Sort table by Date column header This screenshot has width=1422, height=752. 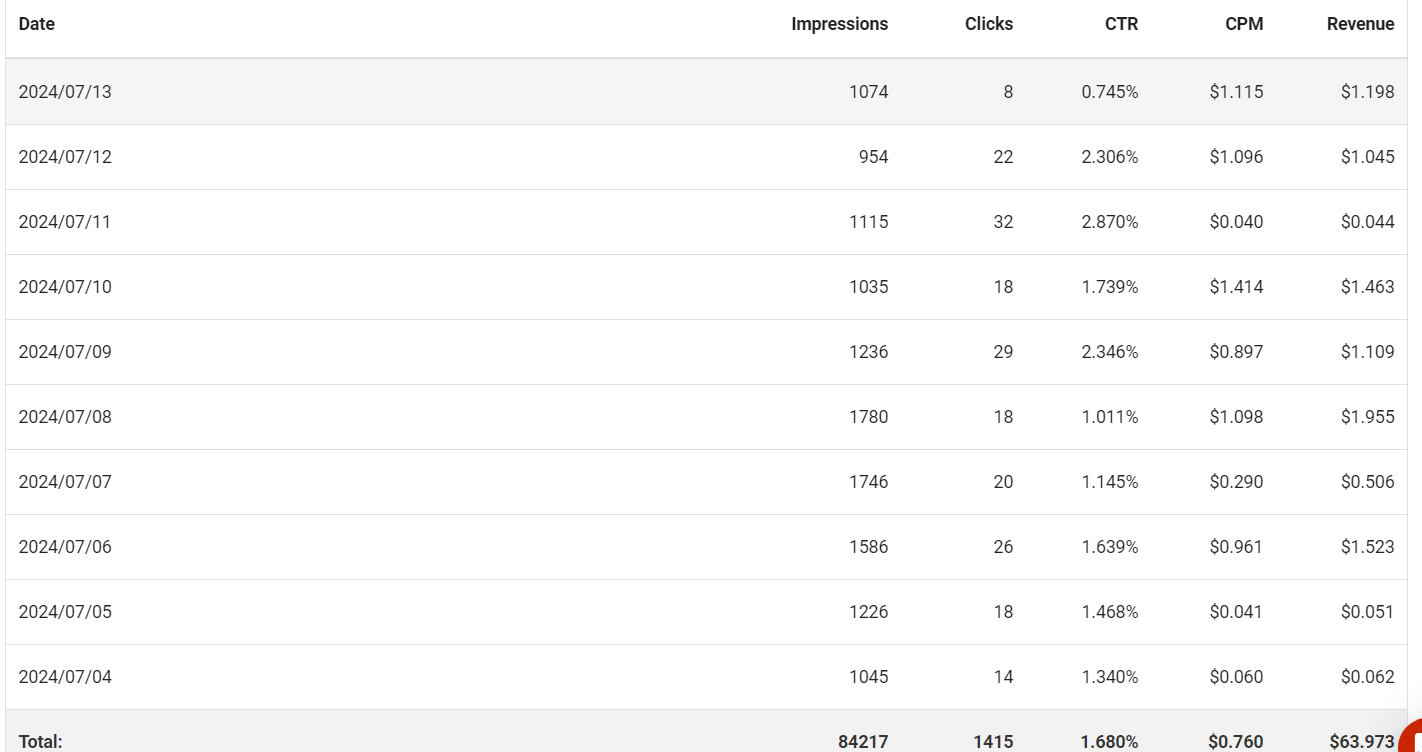(37, 24)
